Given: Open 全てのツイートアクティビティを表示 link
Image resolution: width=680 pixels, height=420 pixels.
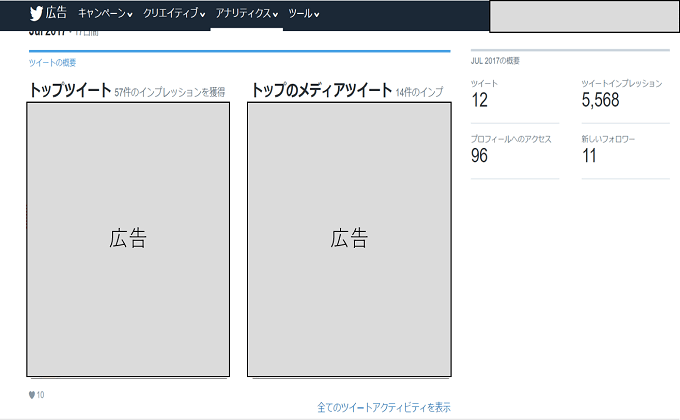Looking at the screenshot, I should pos(384,407).
